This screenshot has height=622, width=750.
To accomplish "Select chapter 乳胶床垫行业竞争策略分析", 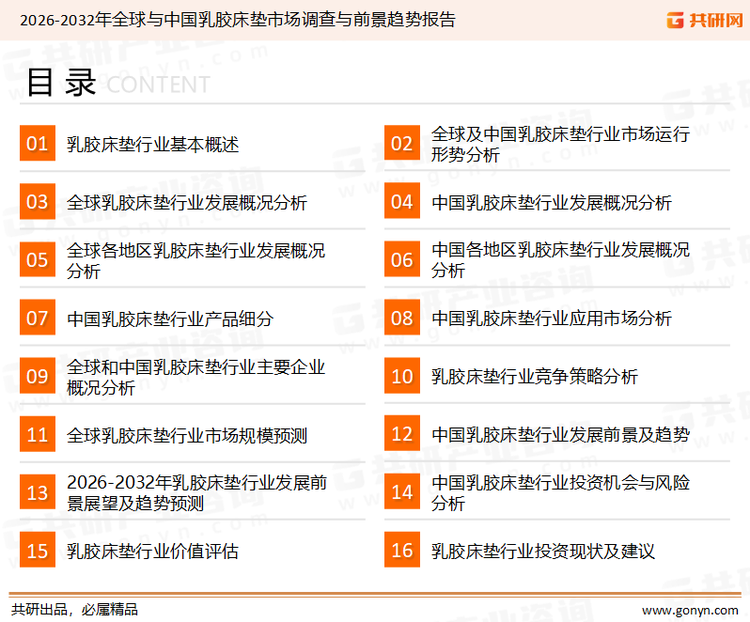I will tap(534, 377).
